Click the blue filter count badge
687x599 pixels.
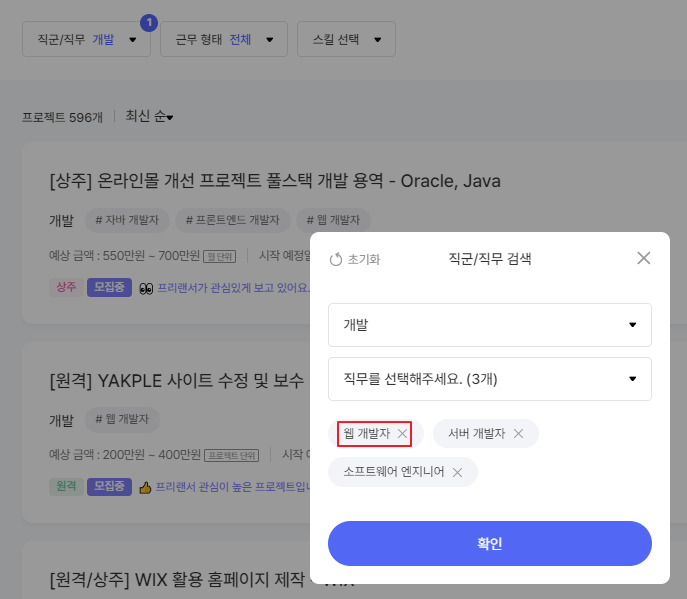(x=149, y=22)
